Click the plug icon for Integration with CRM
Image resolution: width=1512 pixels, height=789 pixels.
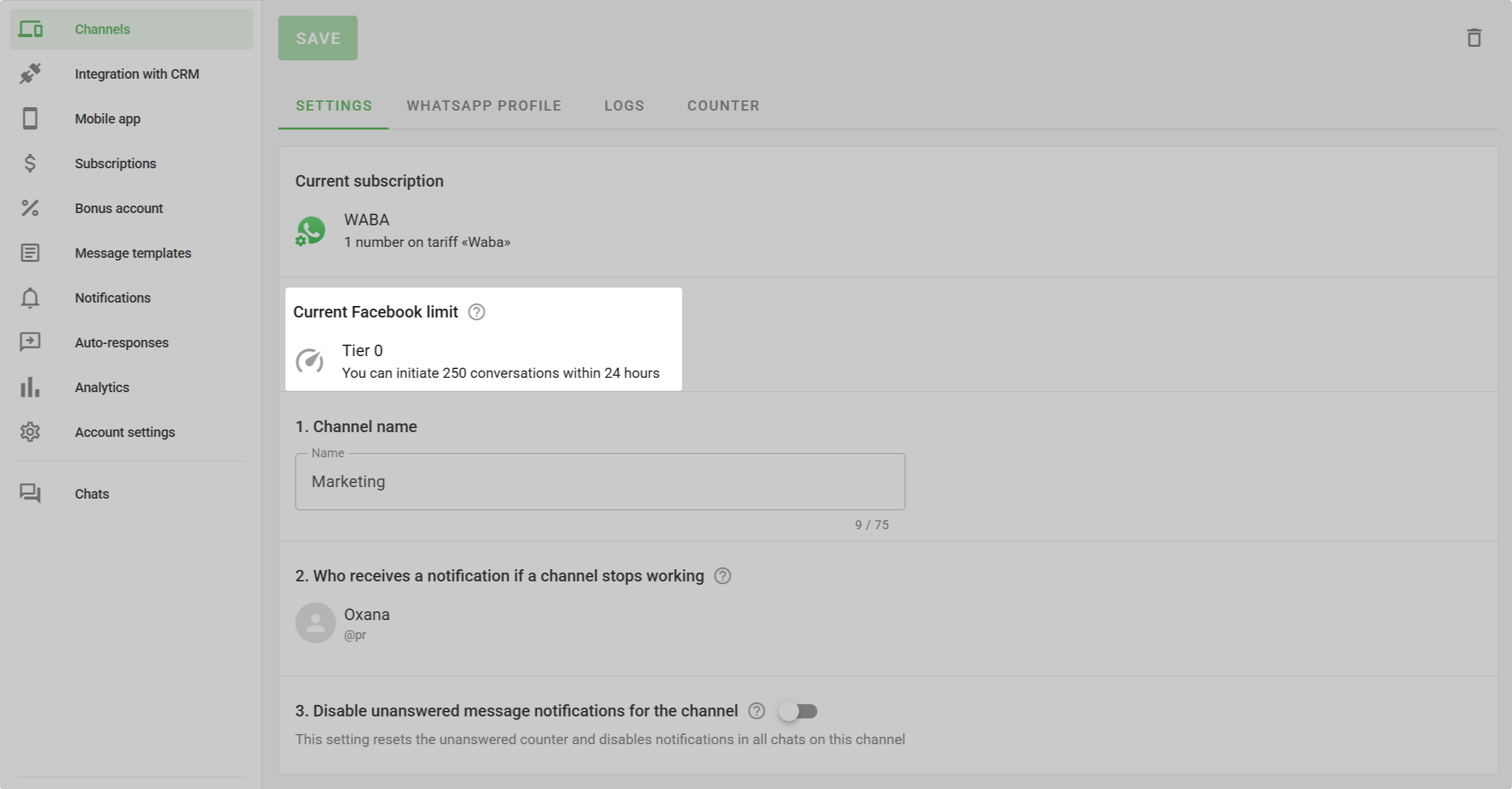click(31, 74)
